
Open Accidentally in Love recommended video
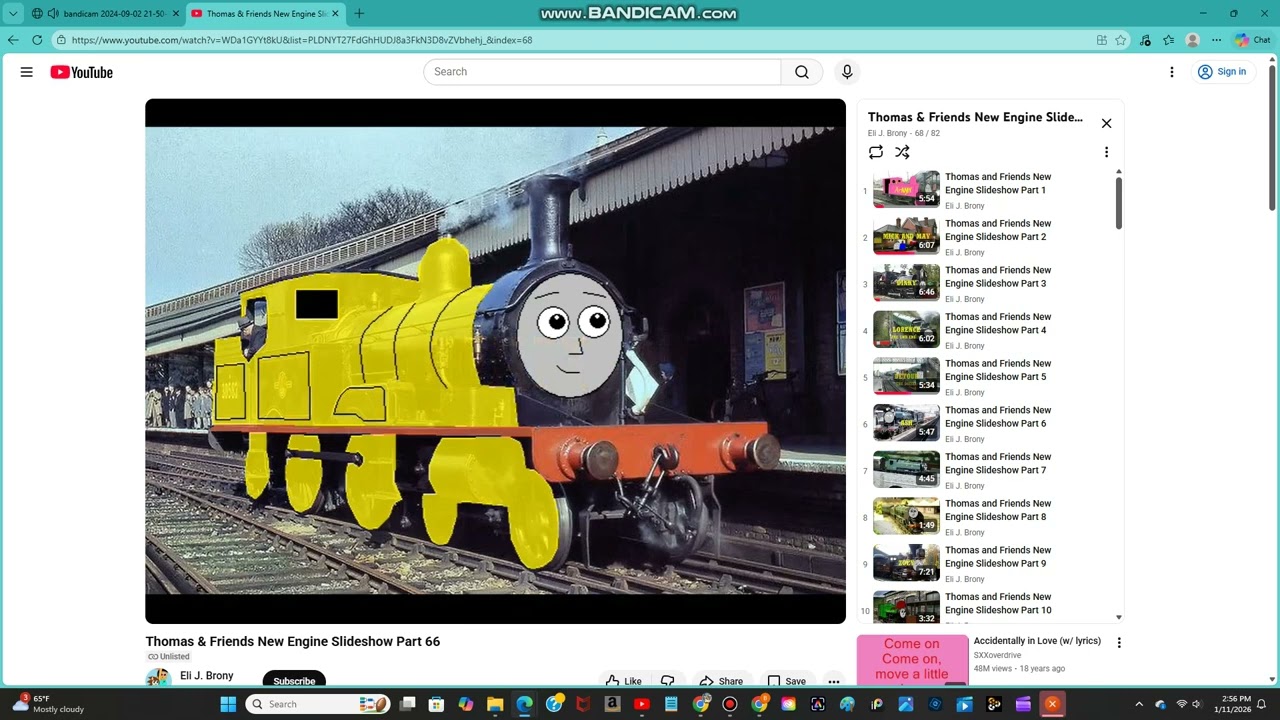pos(1037,641)
